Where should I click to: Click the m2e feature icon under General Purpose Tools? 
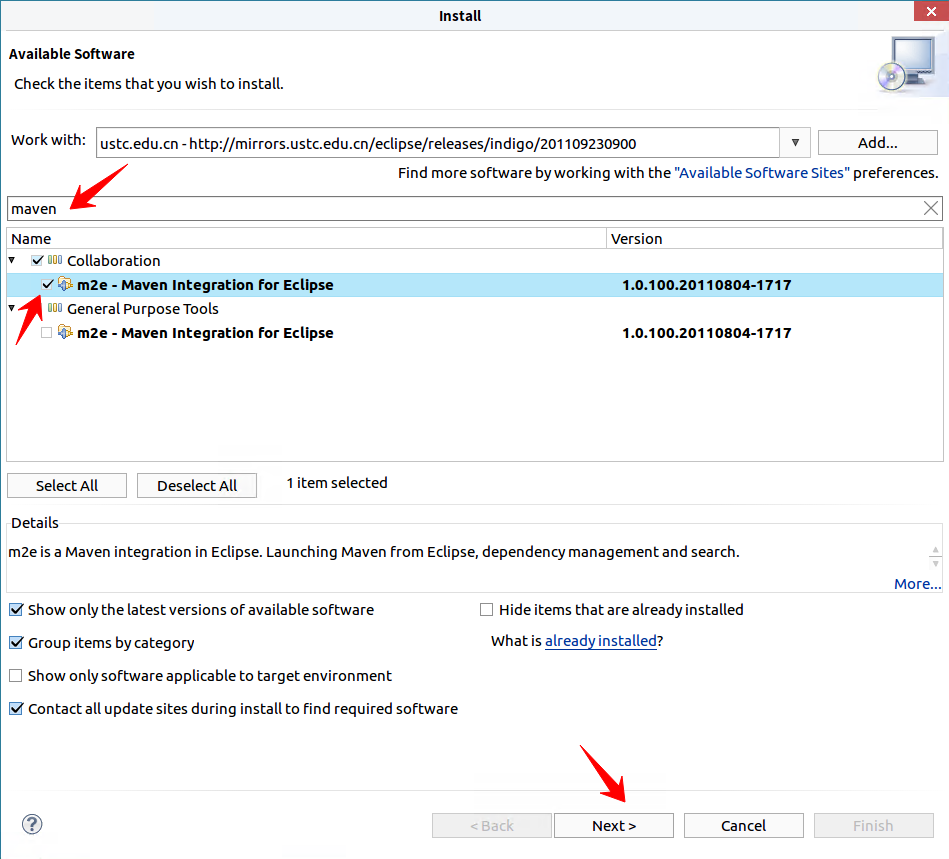pos(65,332)
